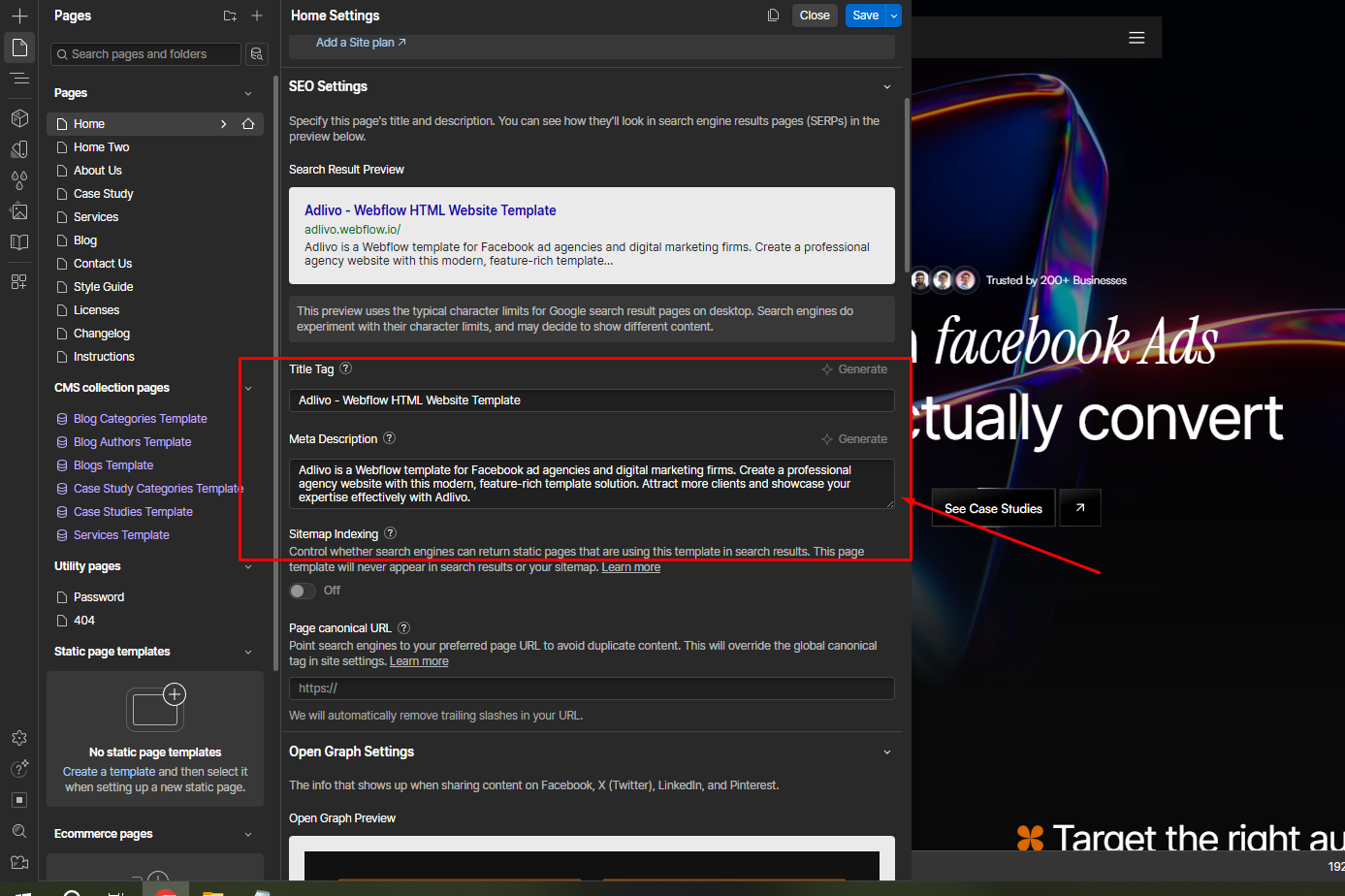Open the AI help question icon

pyautogui.click(x=19, y=769)
